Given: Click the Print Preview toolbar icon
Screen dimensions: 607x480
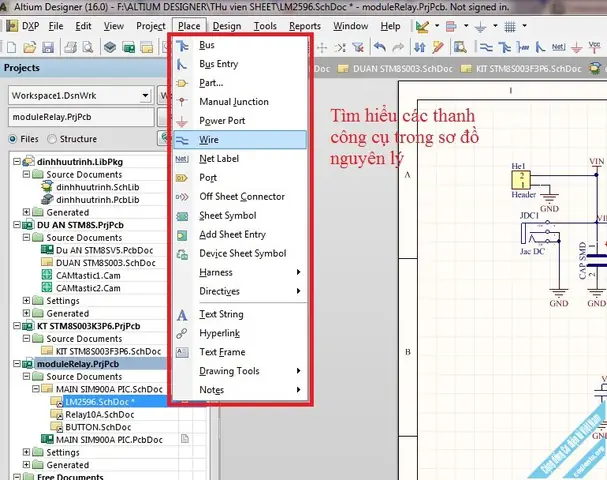Looking at the screenshot, I should coord(88,47).
